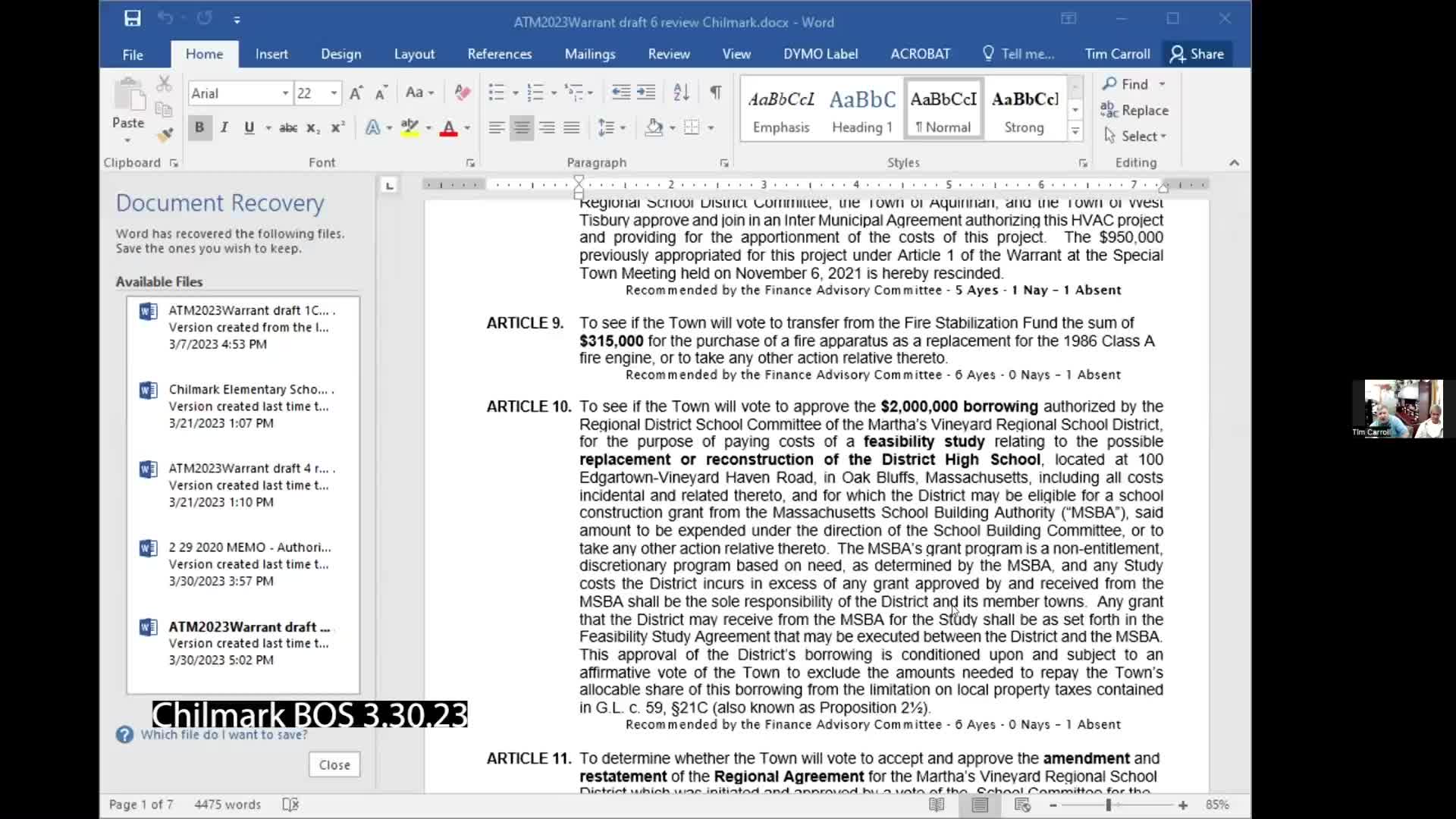Click the Format Painter brush icon
This screenshot has width=1456, height=819.
(x=165, y=135)
